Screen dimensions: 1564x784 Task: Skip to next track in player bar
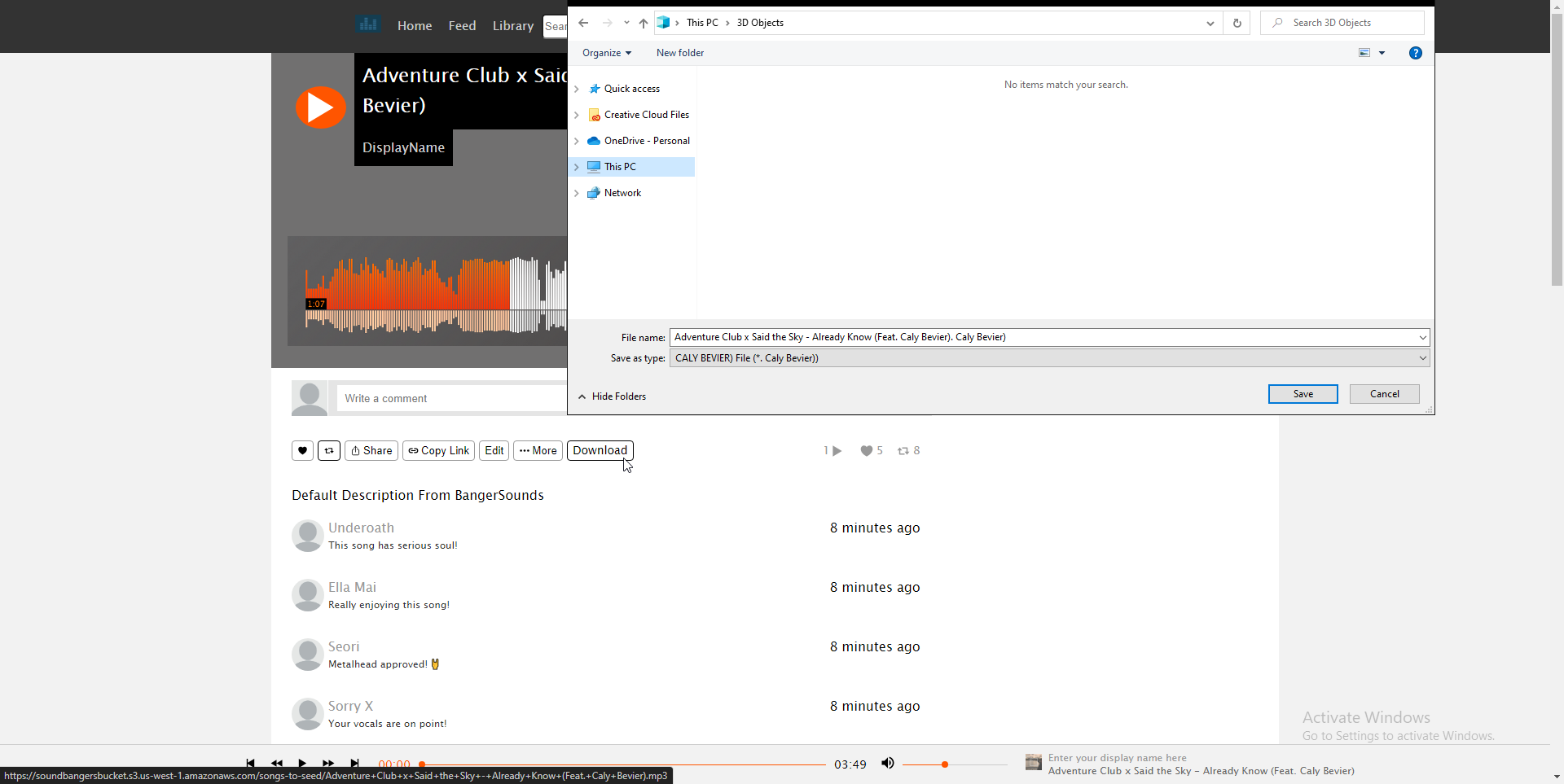click(x=354, y=764)
